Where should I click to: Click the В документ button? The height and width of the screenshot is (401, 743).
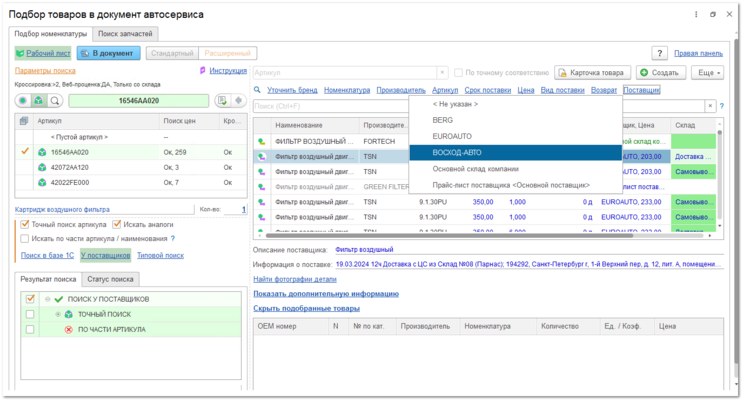point(109,53)
